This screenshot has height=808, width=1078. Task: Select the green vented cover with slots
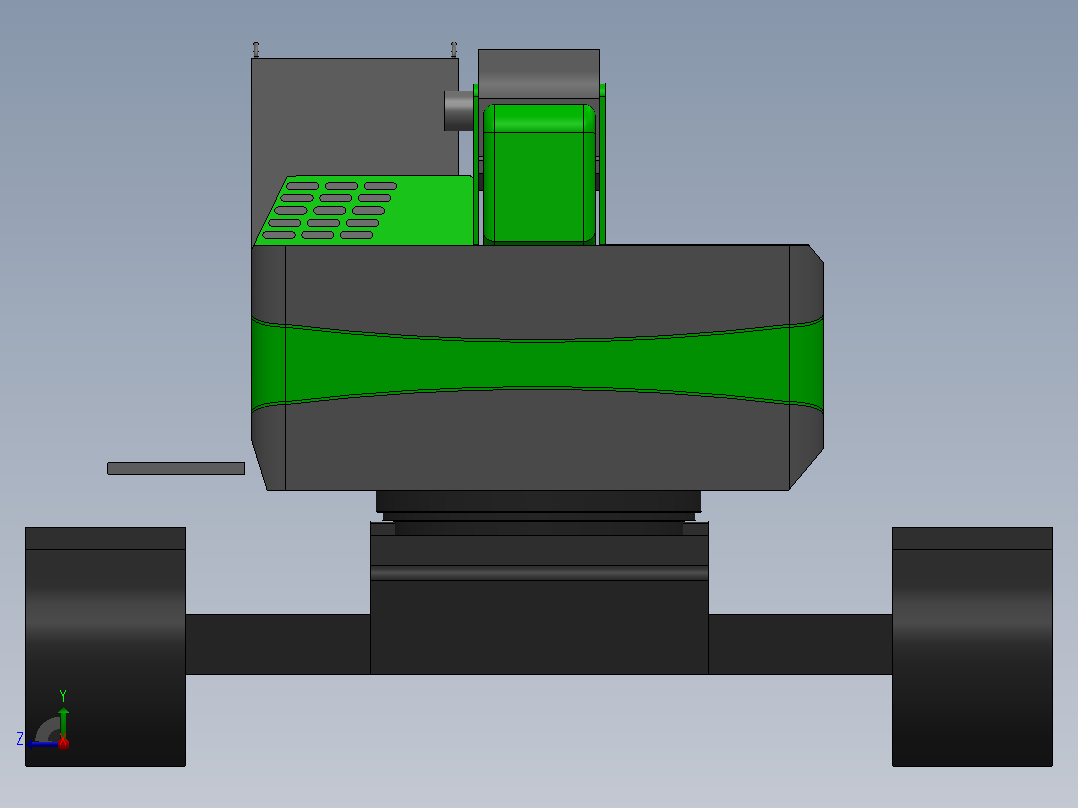[x=364, y=210]
